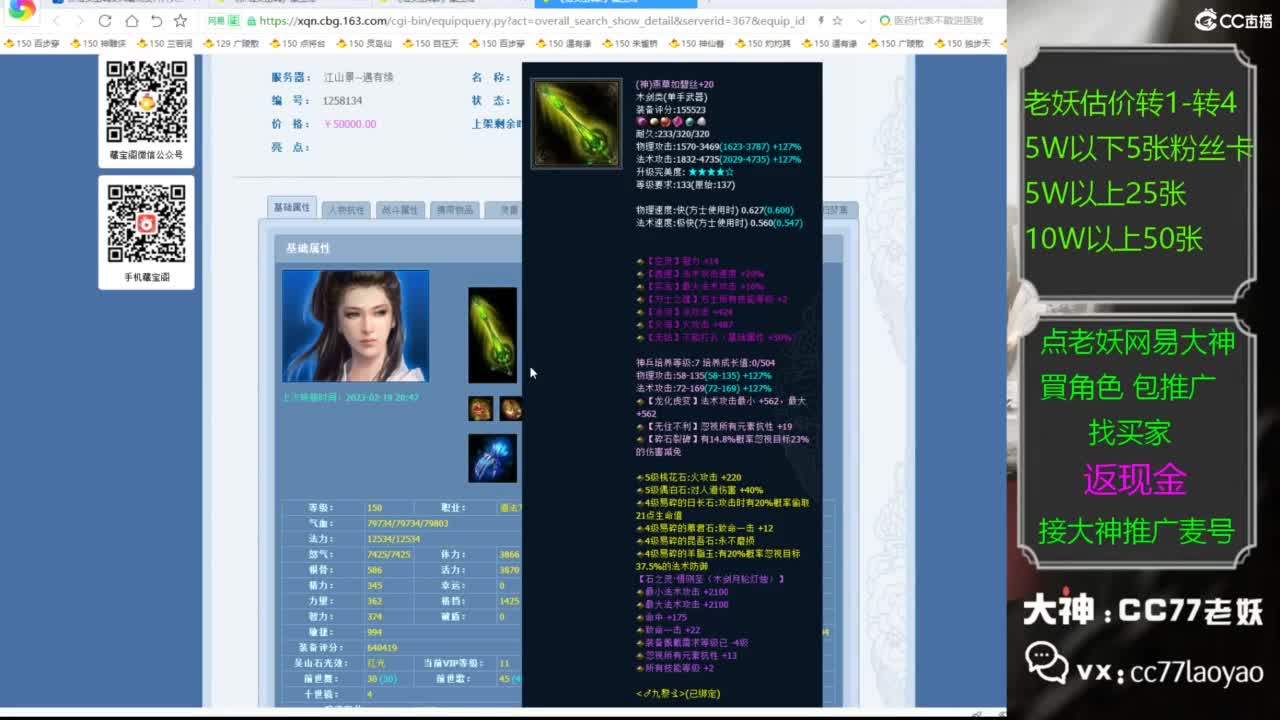Open the '129 广陵散' bookmark
Screen dimensions: 1280x720
click(x=231, y=43)
